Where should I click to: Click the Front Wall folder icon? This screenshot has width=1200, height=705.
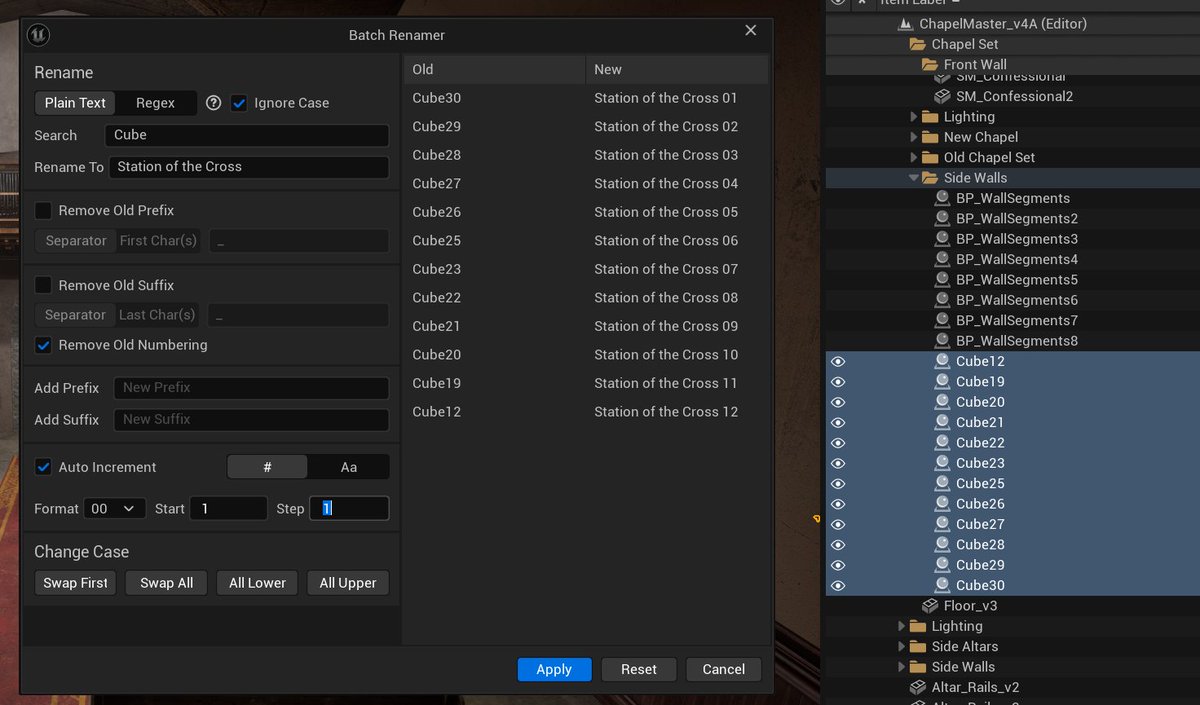click(929, 64)
